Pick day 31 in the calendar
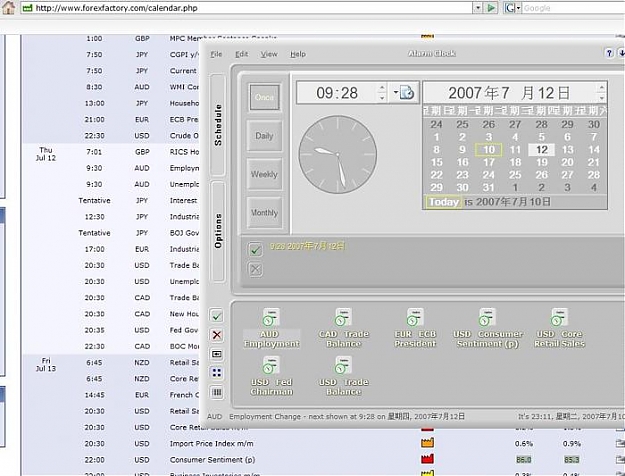This screenshot has width=625, height=476. coord(489,187)
